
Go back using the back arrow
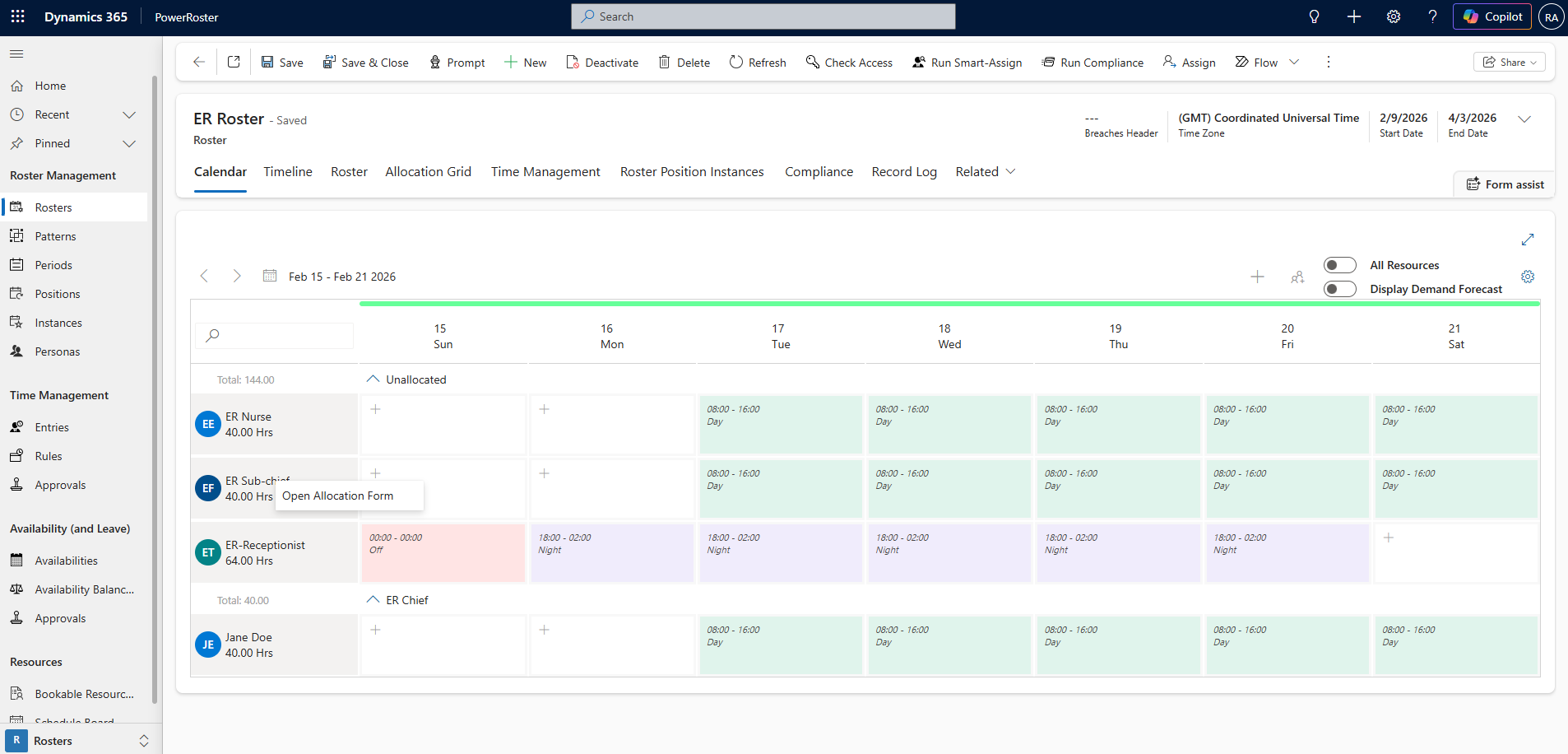(x=199, y=62)
